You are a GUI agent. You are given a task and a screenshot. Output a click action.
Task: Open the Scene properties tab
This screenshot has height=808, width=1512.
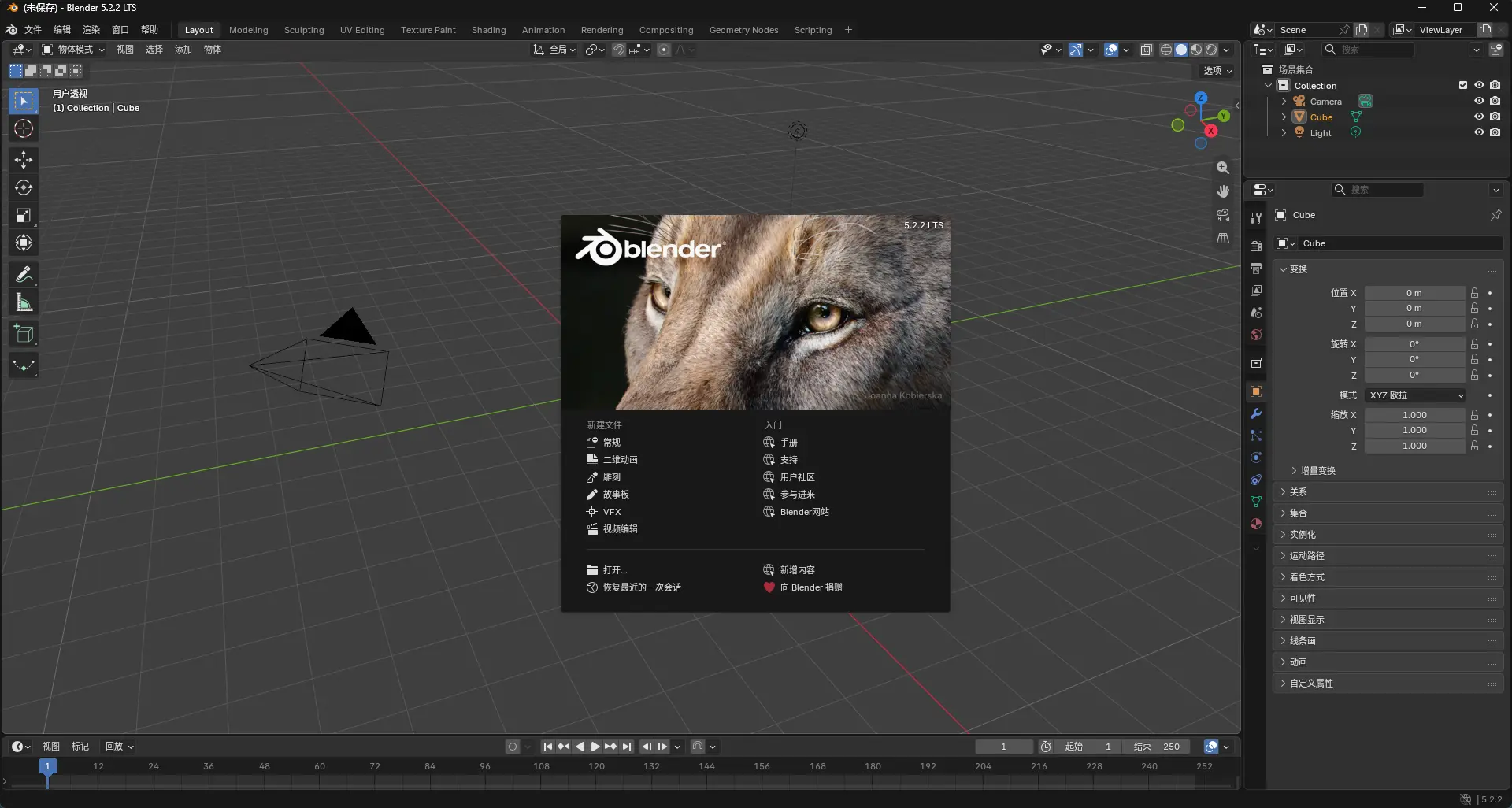click(1256, 313)
